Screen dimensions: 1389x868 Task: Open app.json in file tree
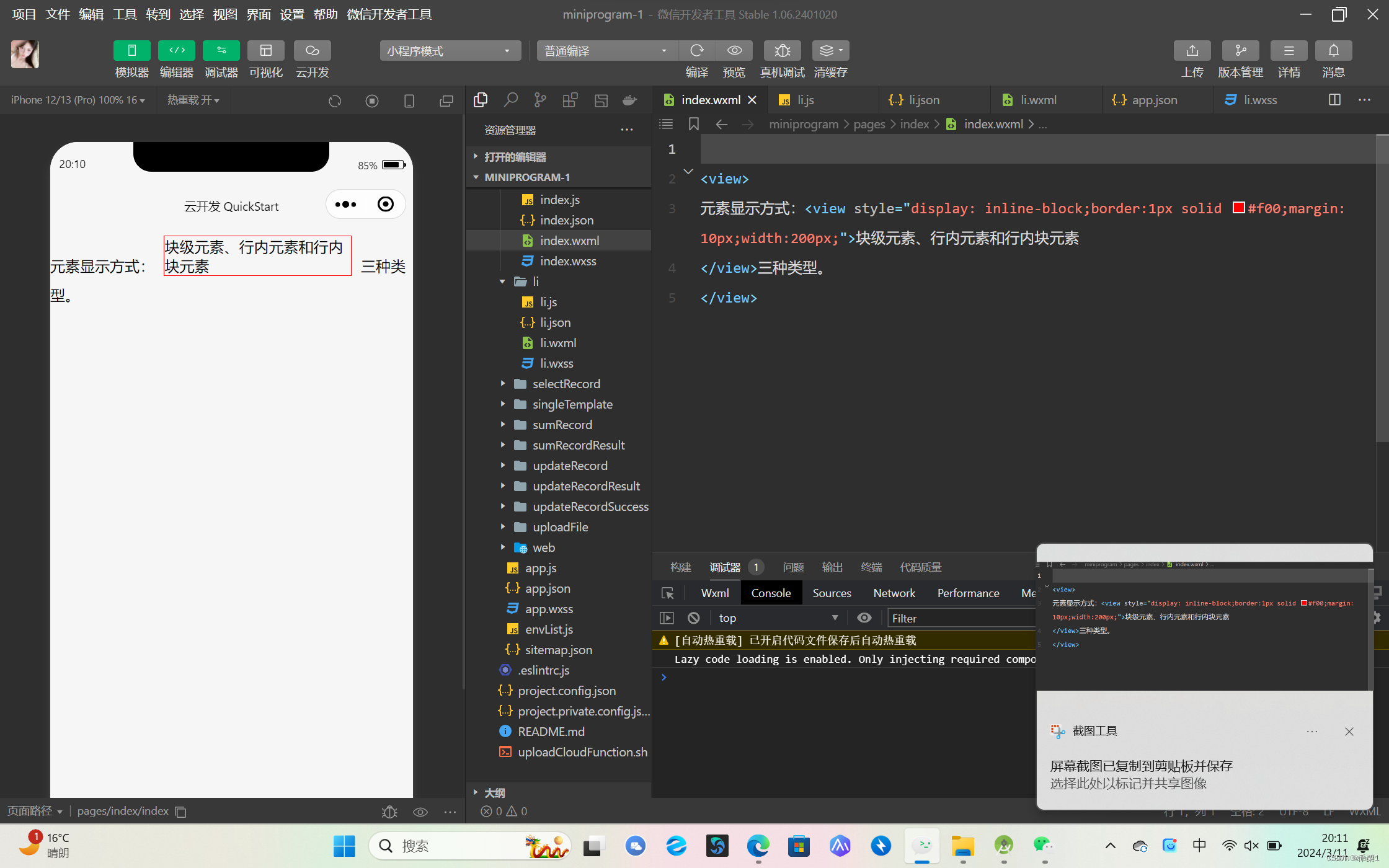coord(548,588)
